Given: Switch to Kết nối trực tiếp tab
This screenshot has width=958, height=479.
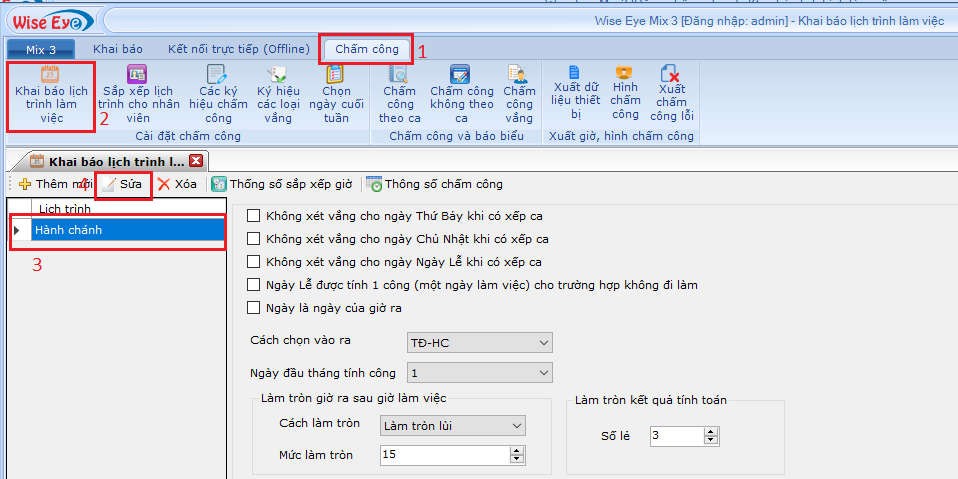Looking at the screenshot, I should coord(238,48).
